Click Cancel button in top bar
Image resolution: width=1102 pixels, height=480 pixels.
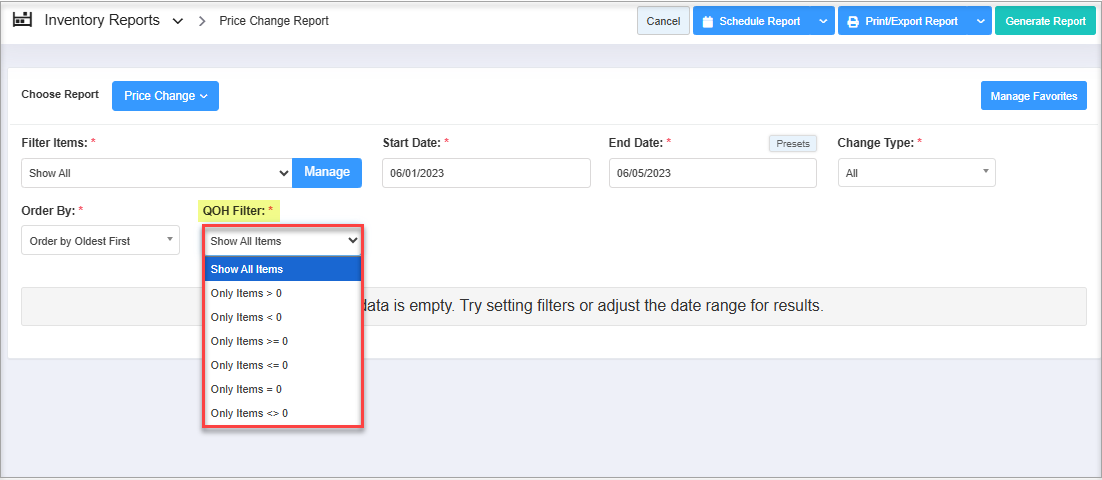point(663,21)
